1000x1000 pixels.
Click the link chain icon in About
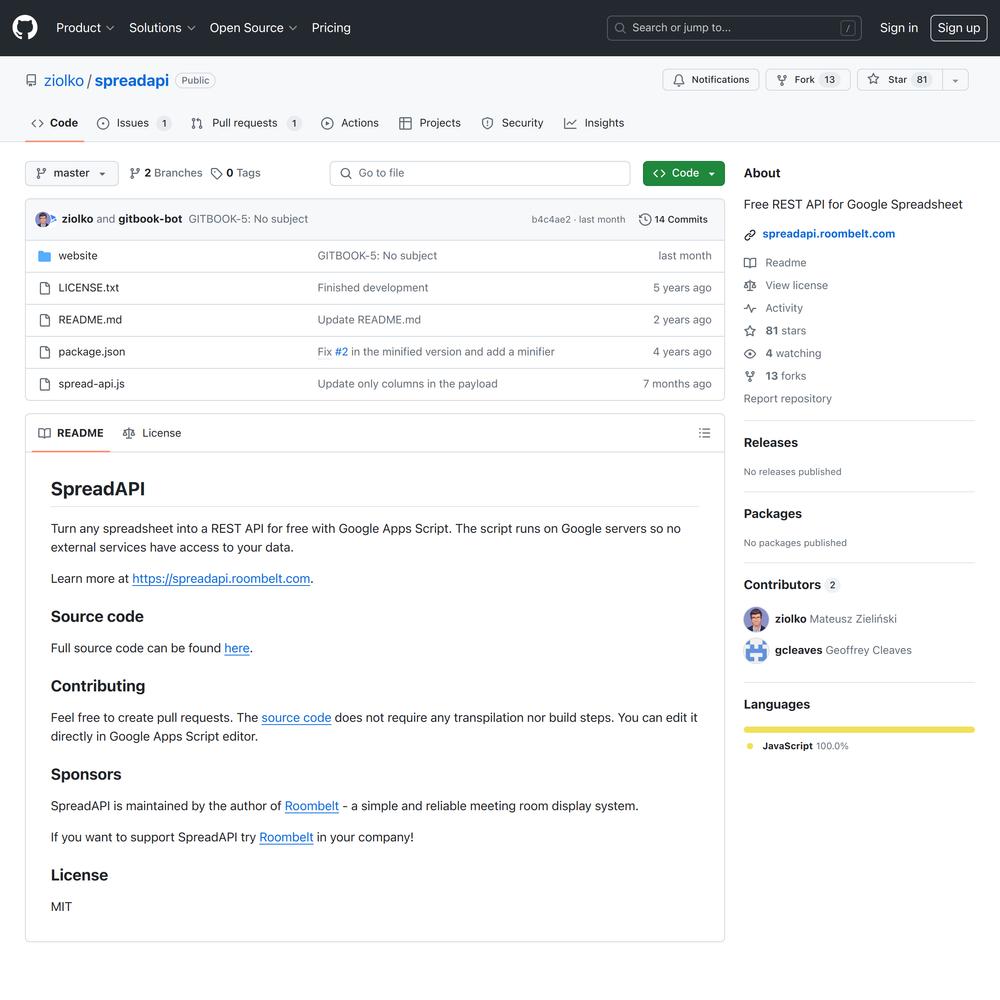click(x=750, y=235)
